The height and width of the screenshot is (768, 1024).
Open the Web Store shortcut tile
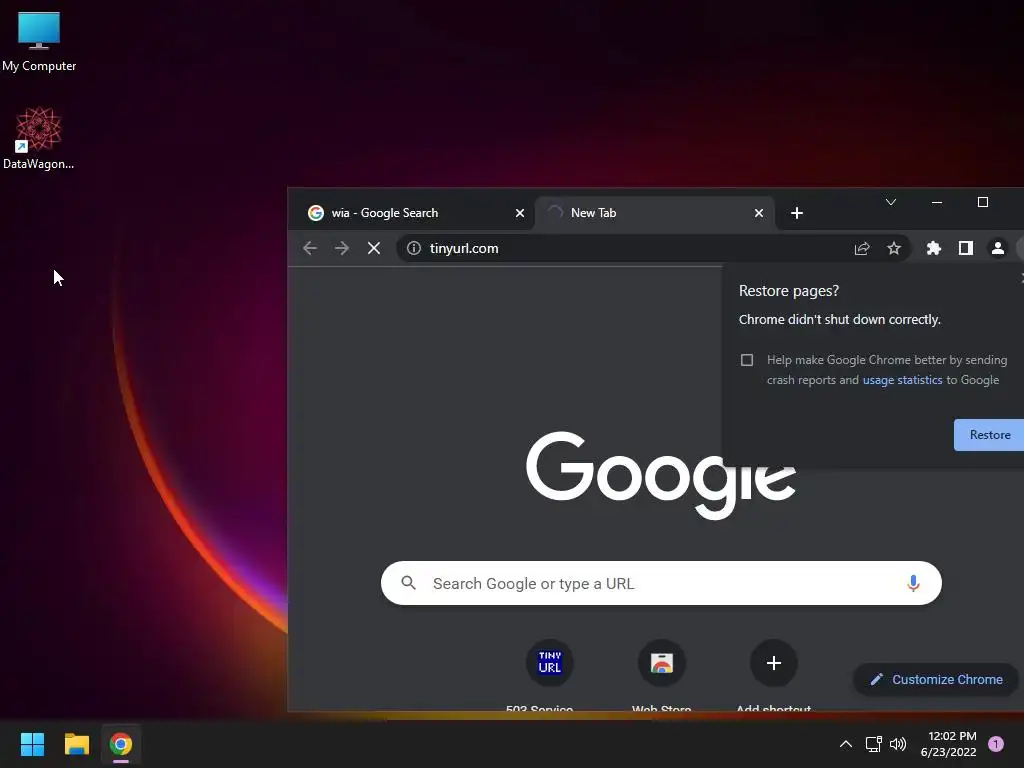[662, 663]
